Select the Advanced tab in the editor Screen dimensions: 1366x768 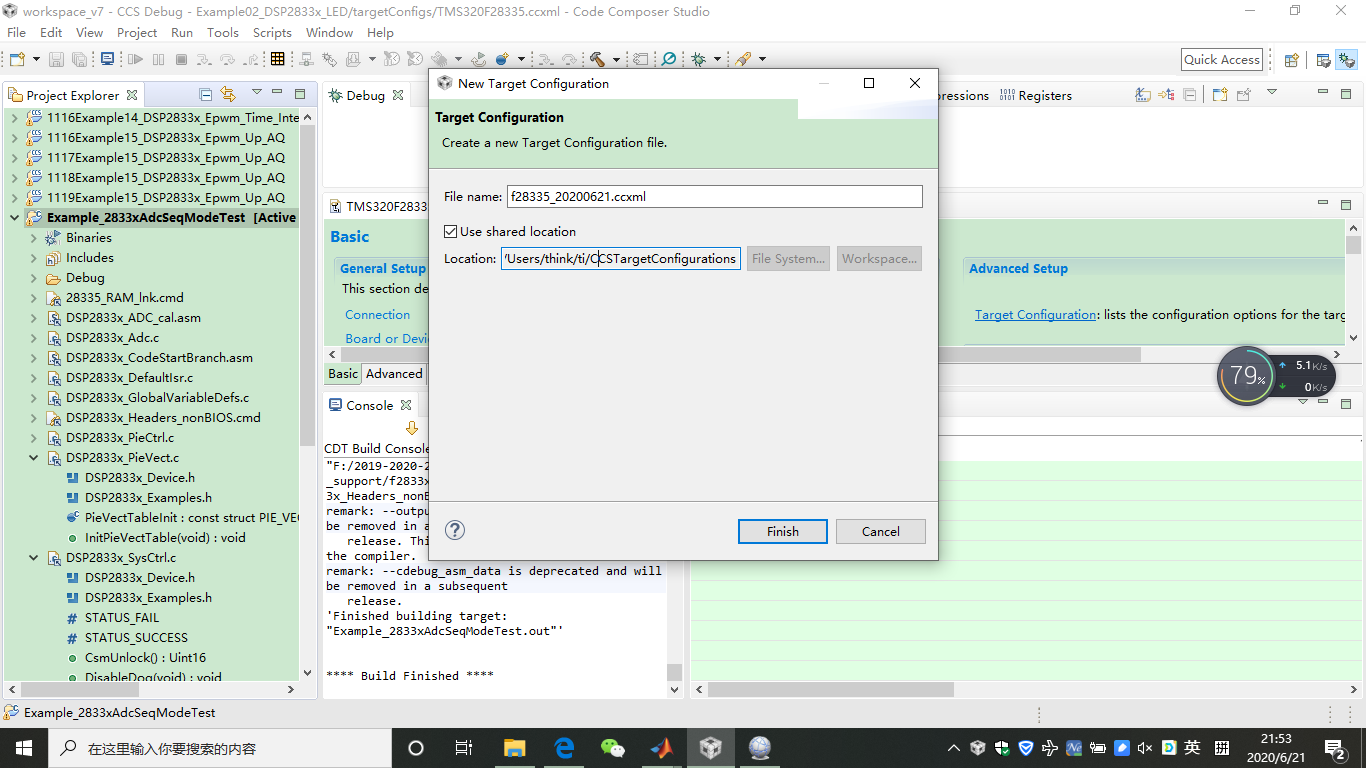point(394,373)
